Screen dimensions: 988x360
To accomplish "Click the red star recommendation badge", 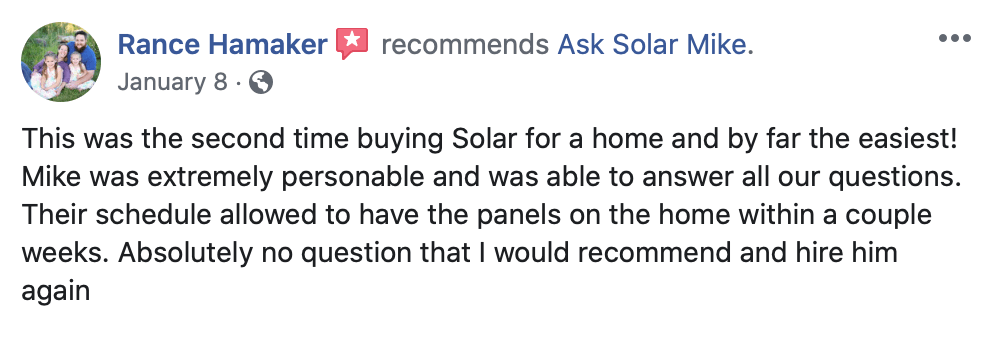I will (352, 44).
